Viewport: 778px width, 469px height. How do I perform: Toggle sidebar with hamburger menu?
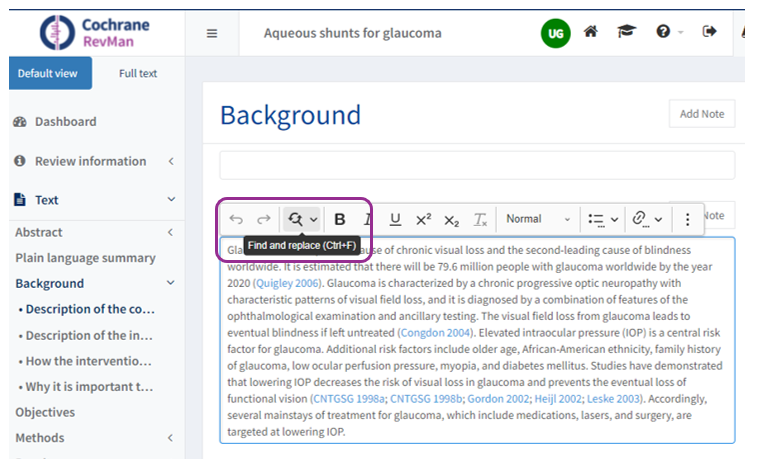pyautogui.click(x=212, y=33)
